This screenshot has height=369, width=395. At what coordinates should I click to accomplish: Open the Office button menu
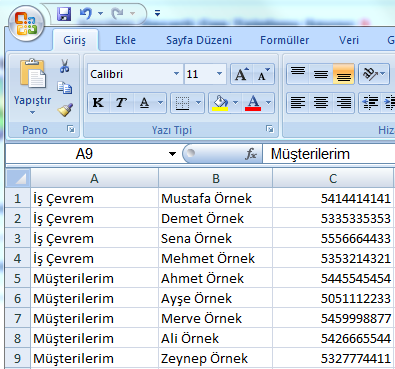coord(26,23)
